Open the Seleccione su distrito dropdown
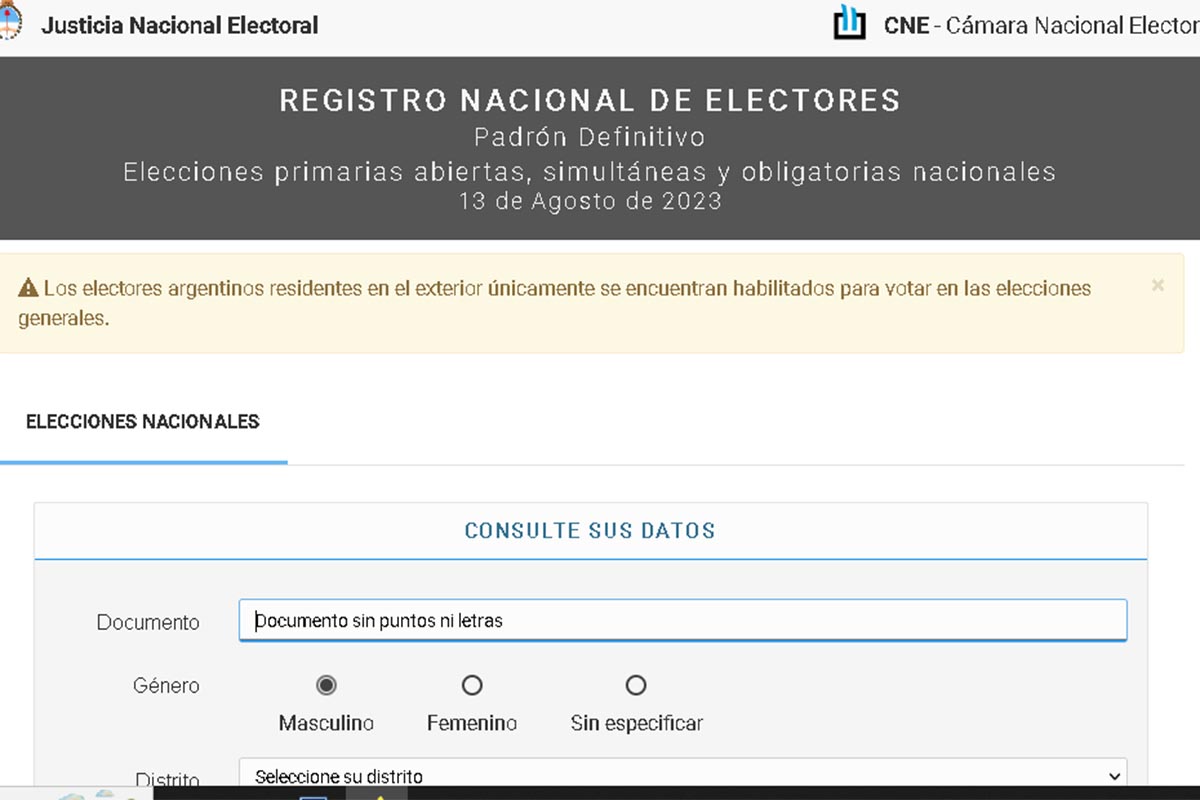This screenshot has height=800, width=1200. pos(683,776)
